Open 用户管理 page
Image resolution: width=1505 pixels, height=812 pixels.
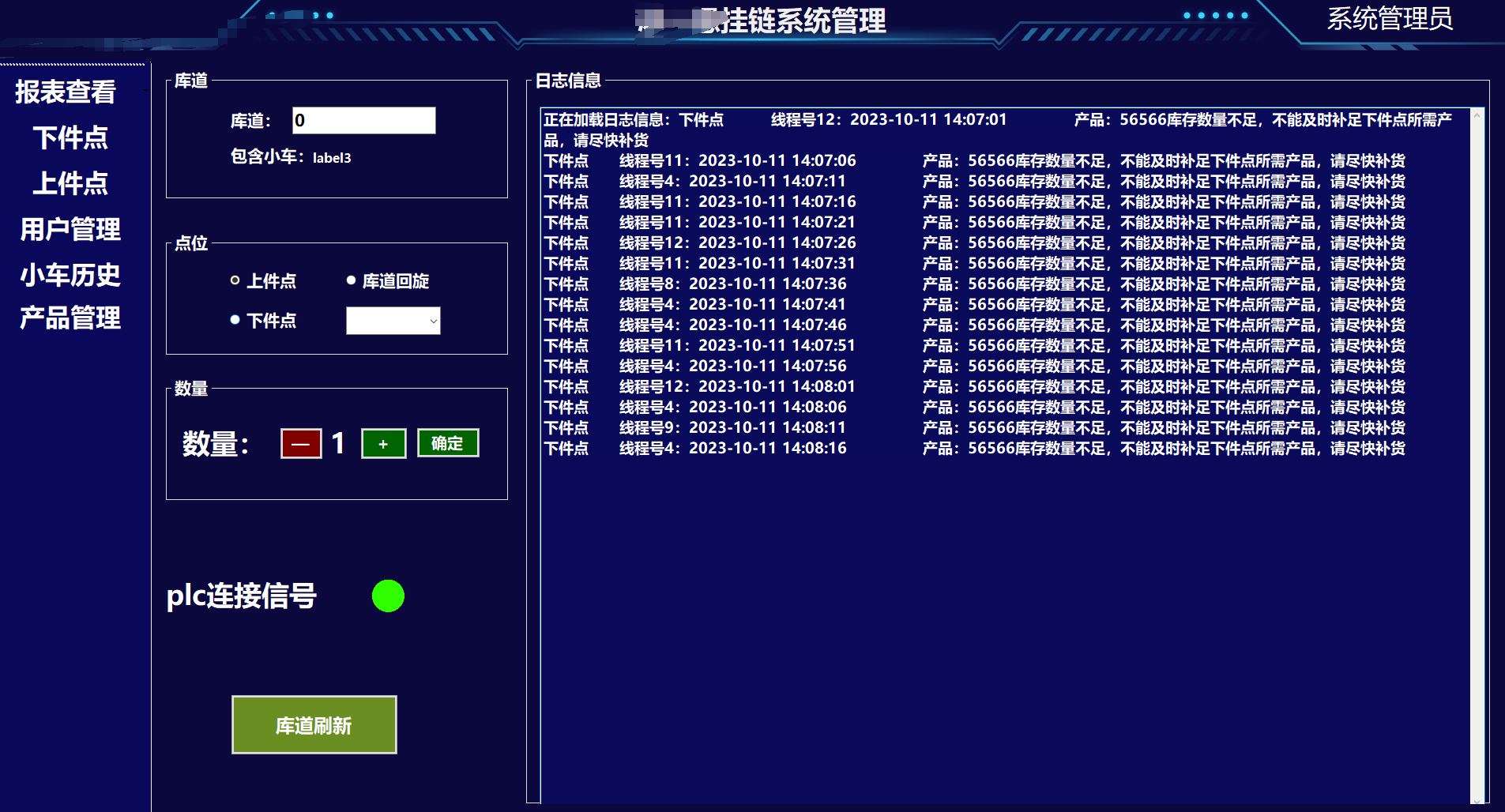pyautogui.click(x=70, y=229)
